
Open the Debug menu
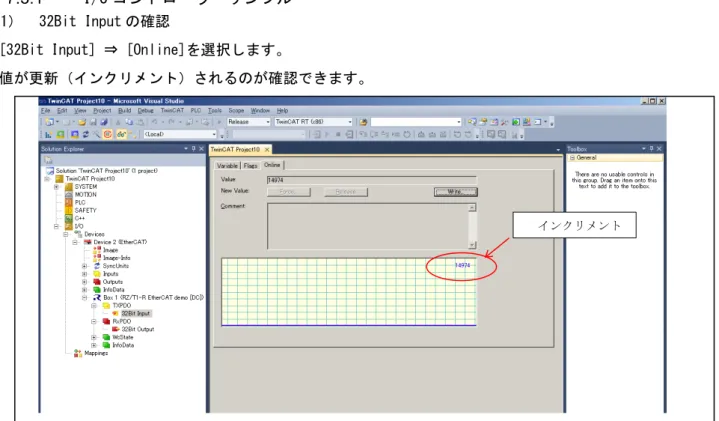click(145, 111)
